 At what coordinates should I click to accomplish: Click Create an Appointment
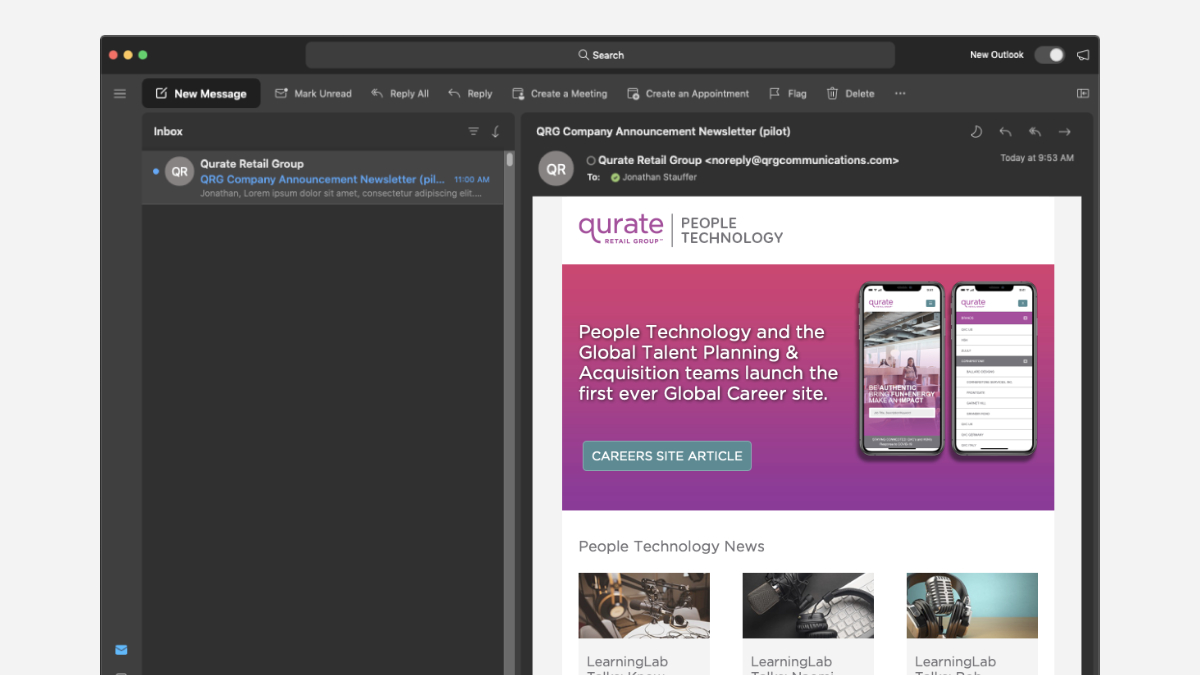pos(688,94)
